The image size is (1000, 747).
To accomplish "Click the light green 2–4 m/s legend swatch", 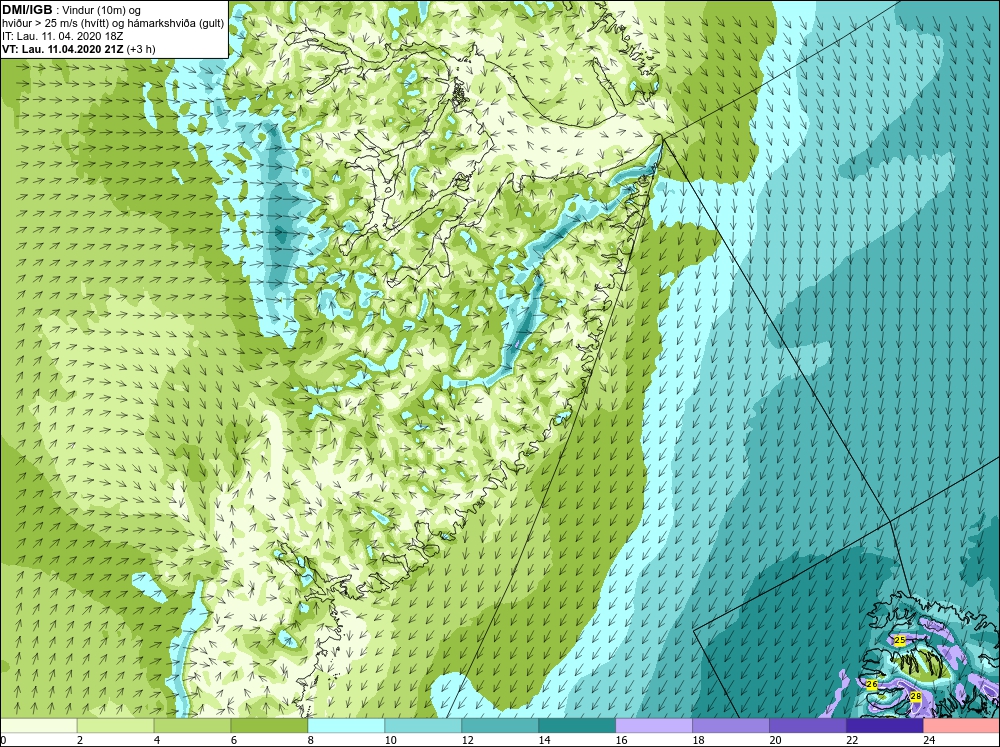I will point(115,726).
